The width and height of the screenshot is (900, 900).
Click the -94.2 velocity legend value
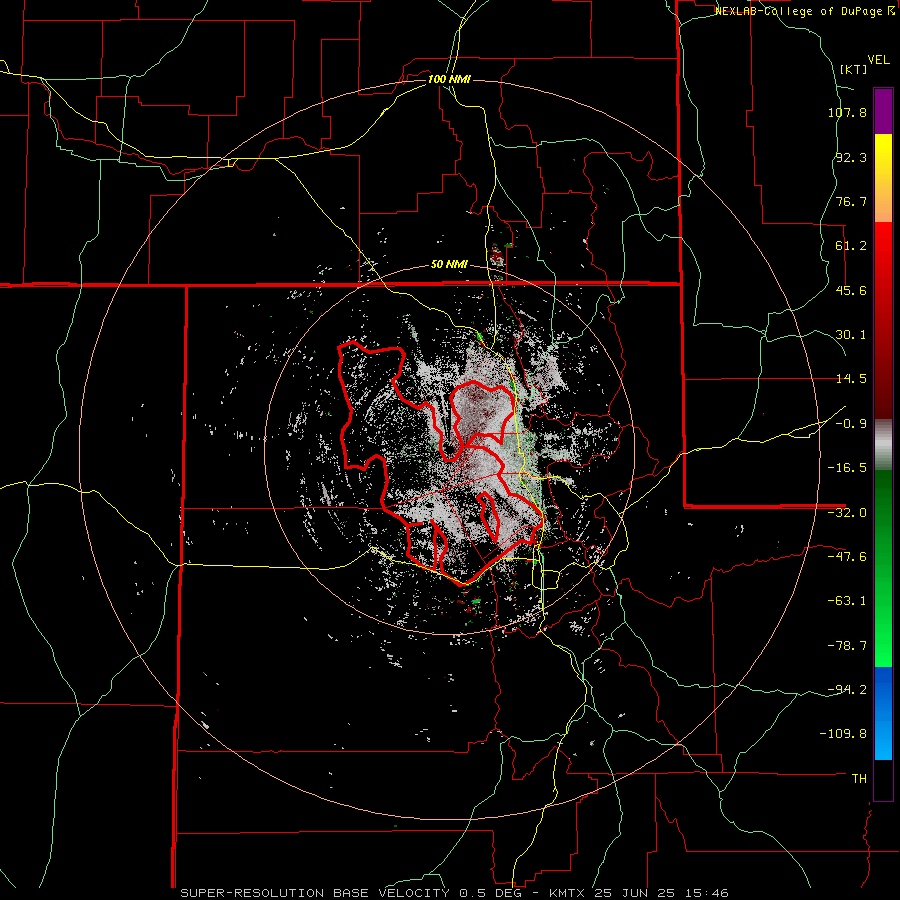[x=847, y=690]
